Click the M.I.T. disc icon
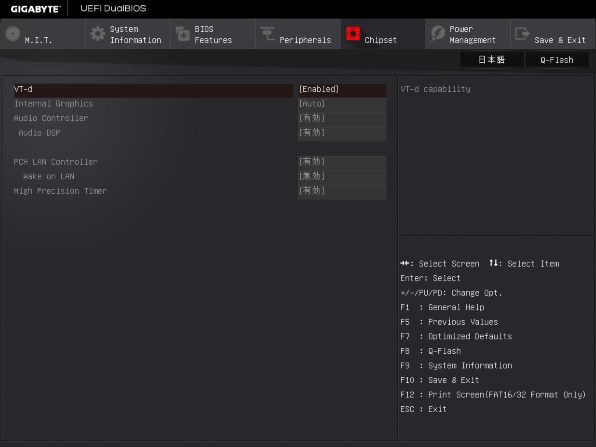Image resolution: width=596 pixels, height=447 pixels. point(13,34)
